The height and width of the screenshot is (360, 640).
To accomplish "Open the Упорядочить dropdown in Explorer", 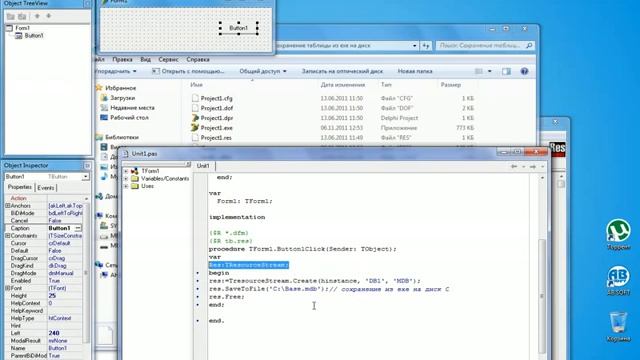I will [116, 71].
